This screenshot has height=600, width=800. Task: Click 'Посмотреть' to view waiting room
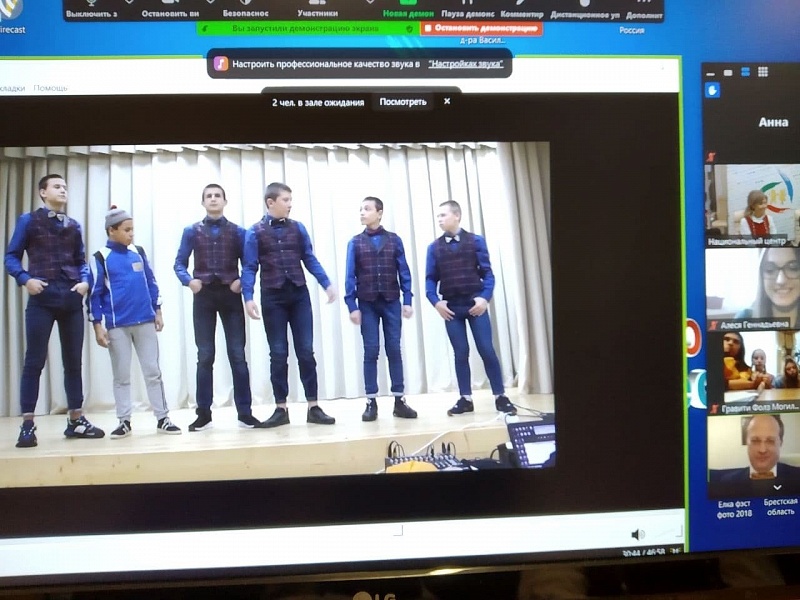click(402, 101)
